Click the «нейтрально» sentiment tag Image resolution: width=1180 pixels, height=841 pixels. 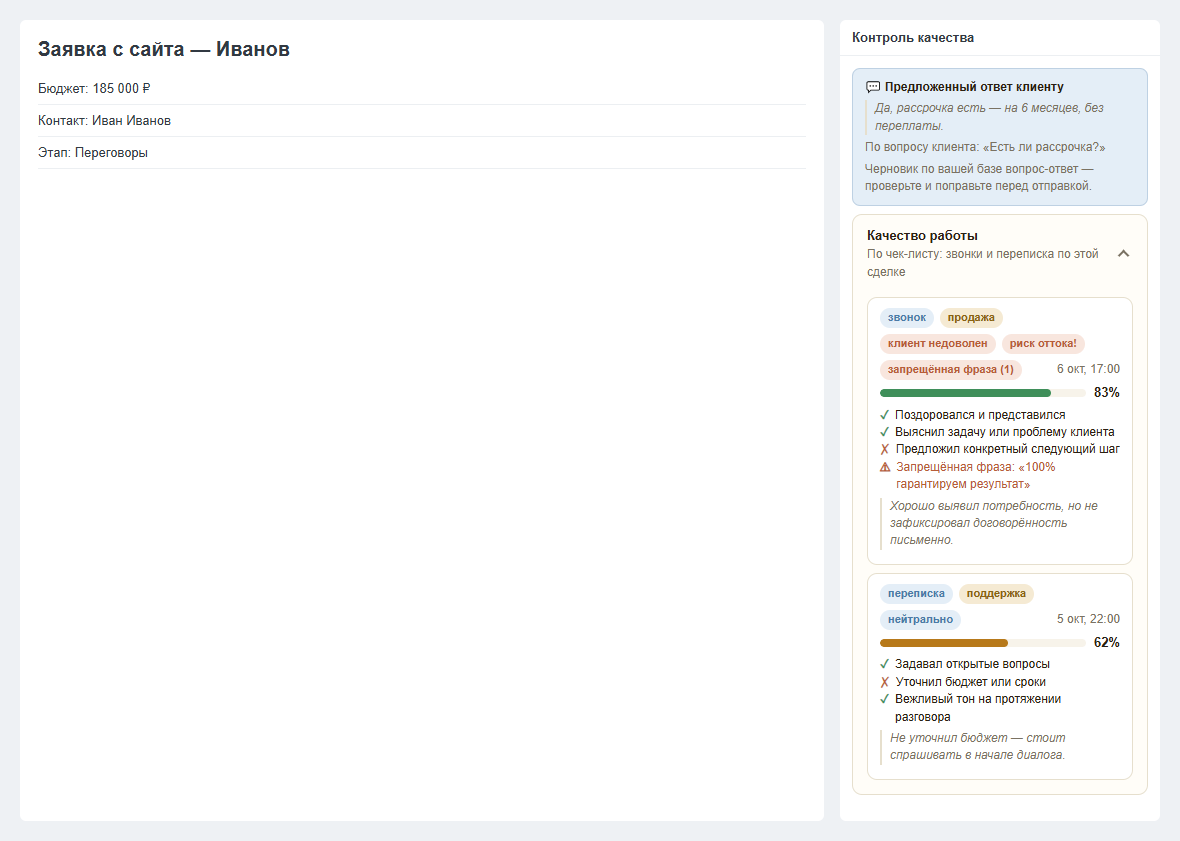pos(920,620)
